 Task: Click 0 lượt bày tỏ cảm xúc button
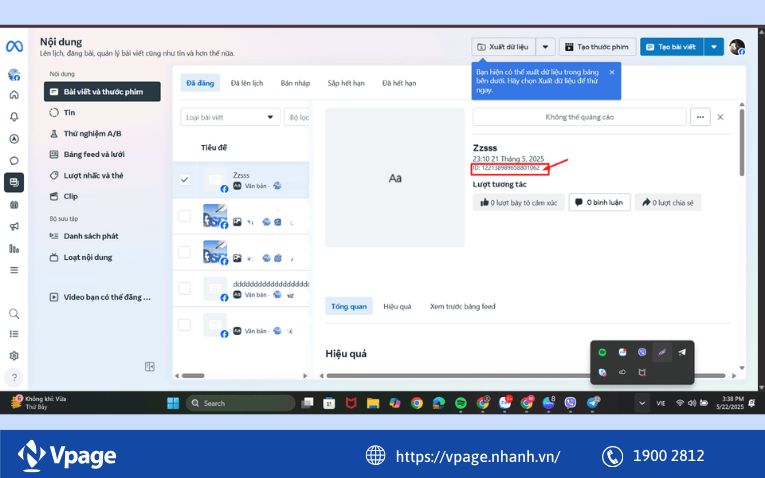519,202
